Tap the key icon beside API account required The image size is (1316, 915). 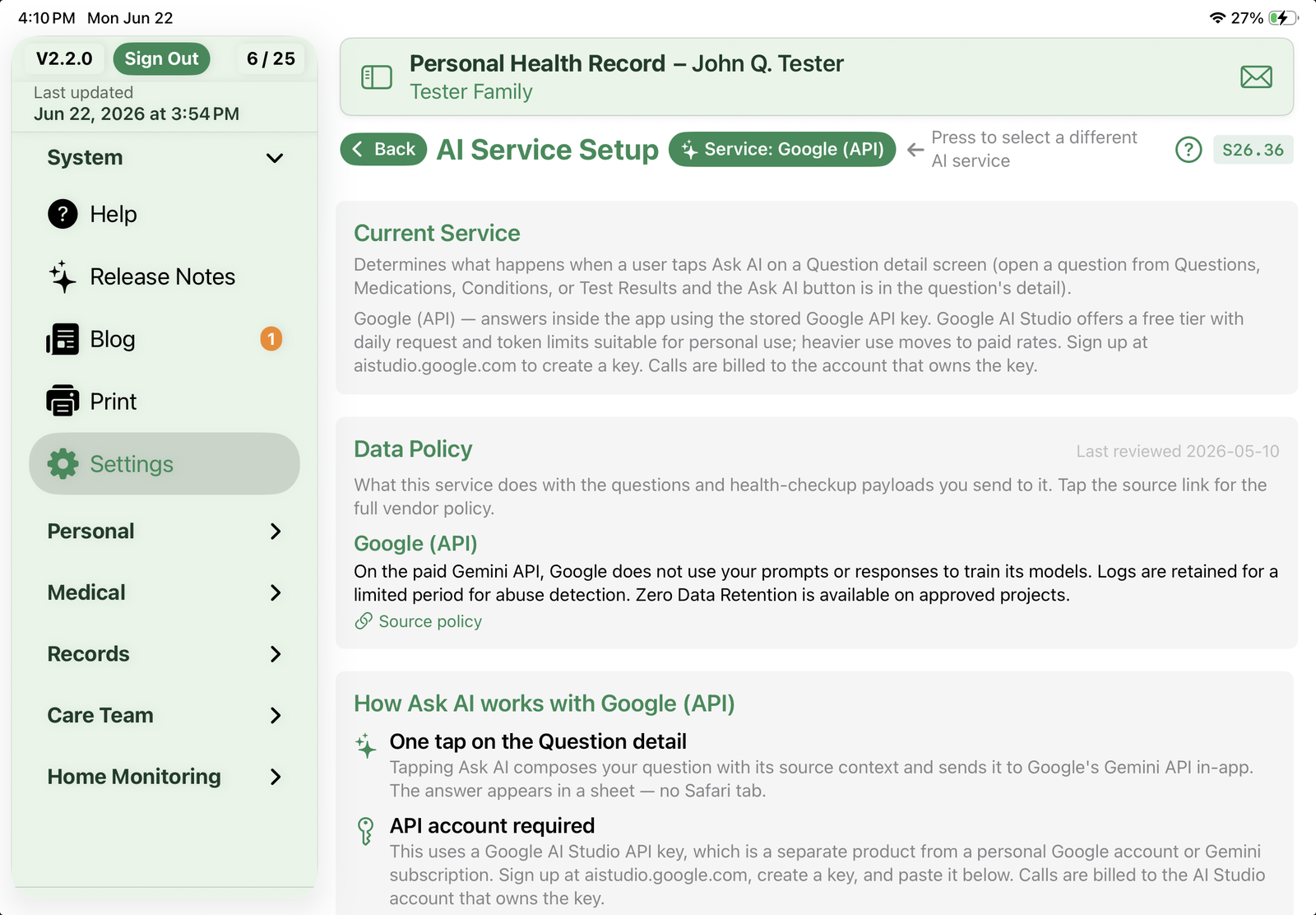tap(366, 831)
